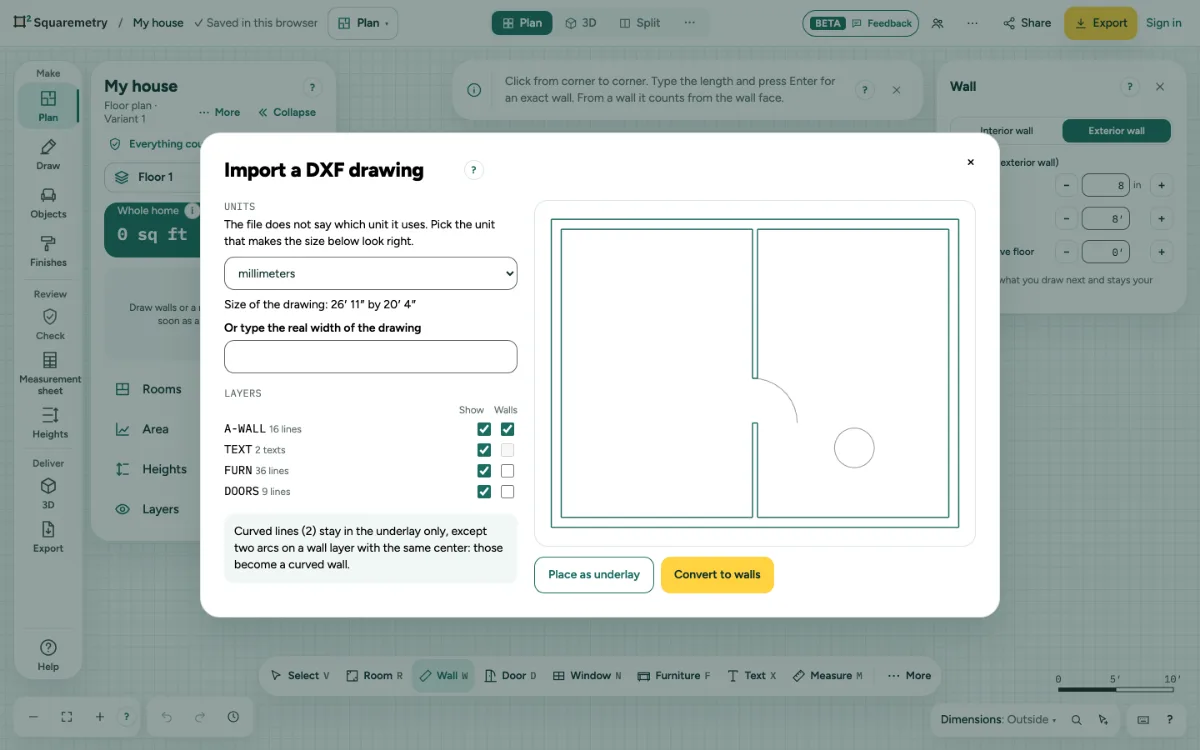The height and width of the screenshot is (750, 1200).
Task: Open the Help button in the sidebar
Action: click(x=48, y=655)
